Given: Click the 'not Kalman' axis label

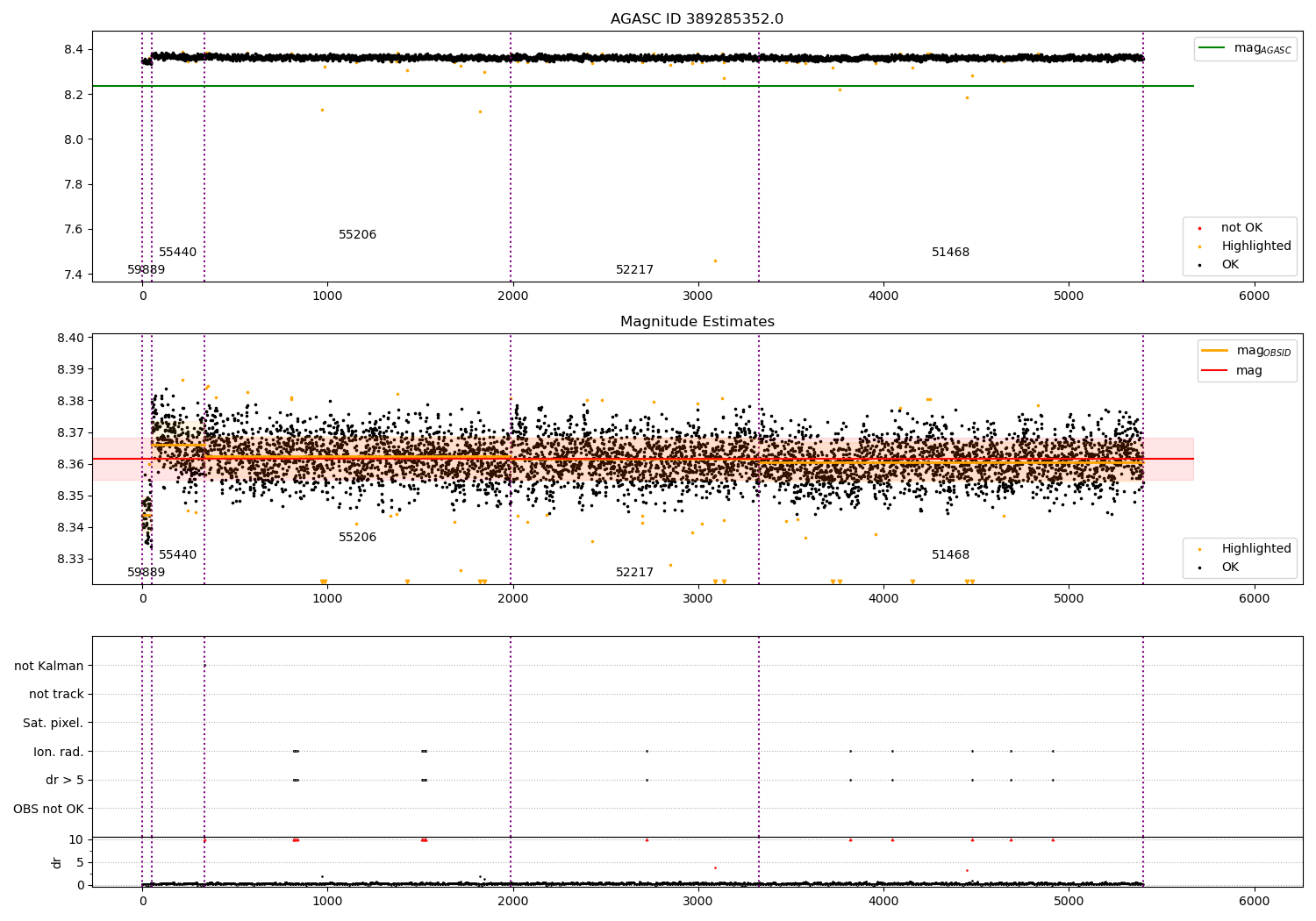Looking at the screenshot, I should click(x=49, y=666).
